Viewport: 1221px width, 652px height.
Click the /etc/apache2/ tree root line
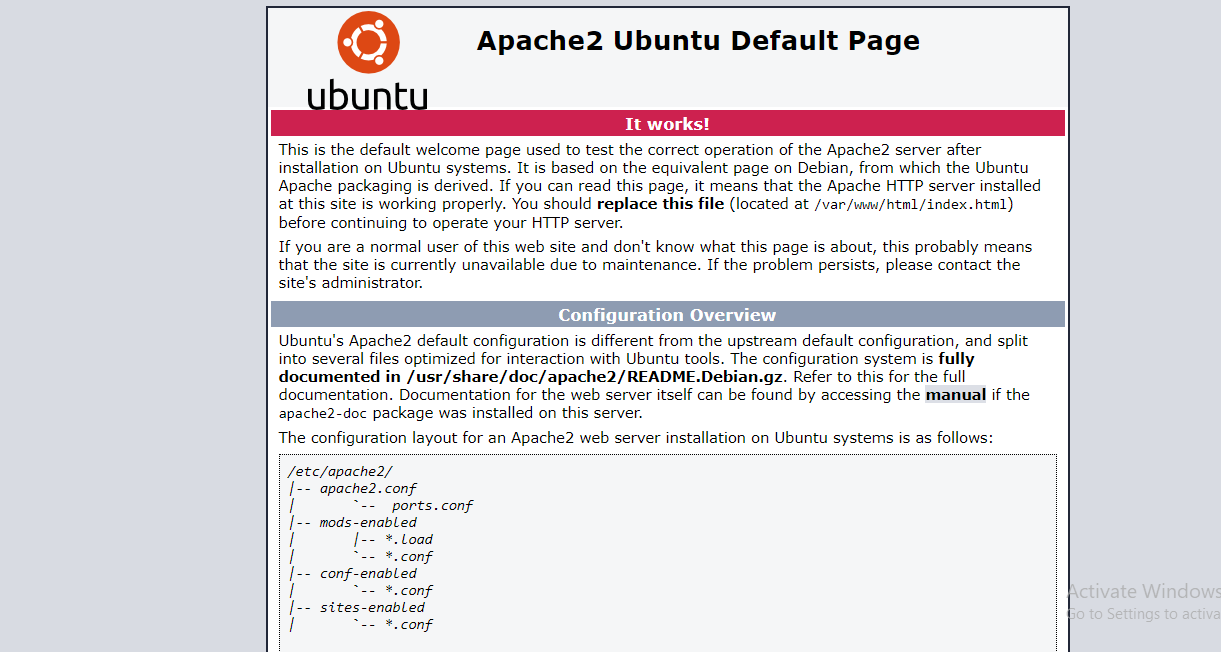340,471
